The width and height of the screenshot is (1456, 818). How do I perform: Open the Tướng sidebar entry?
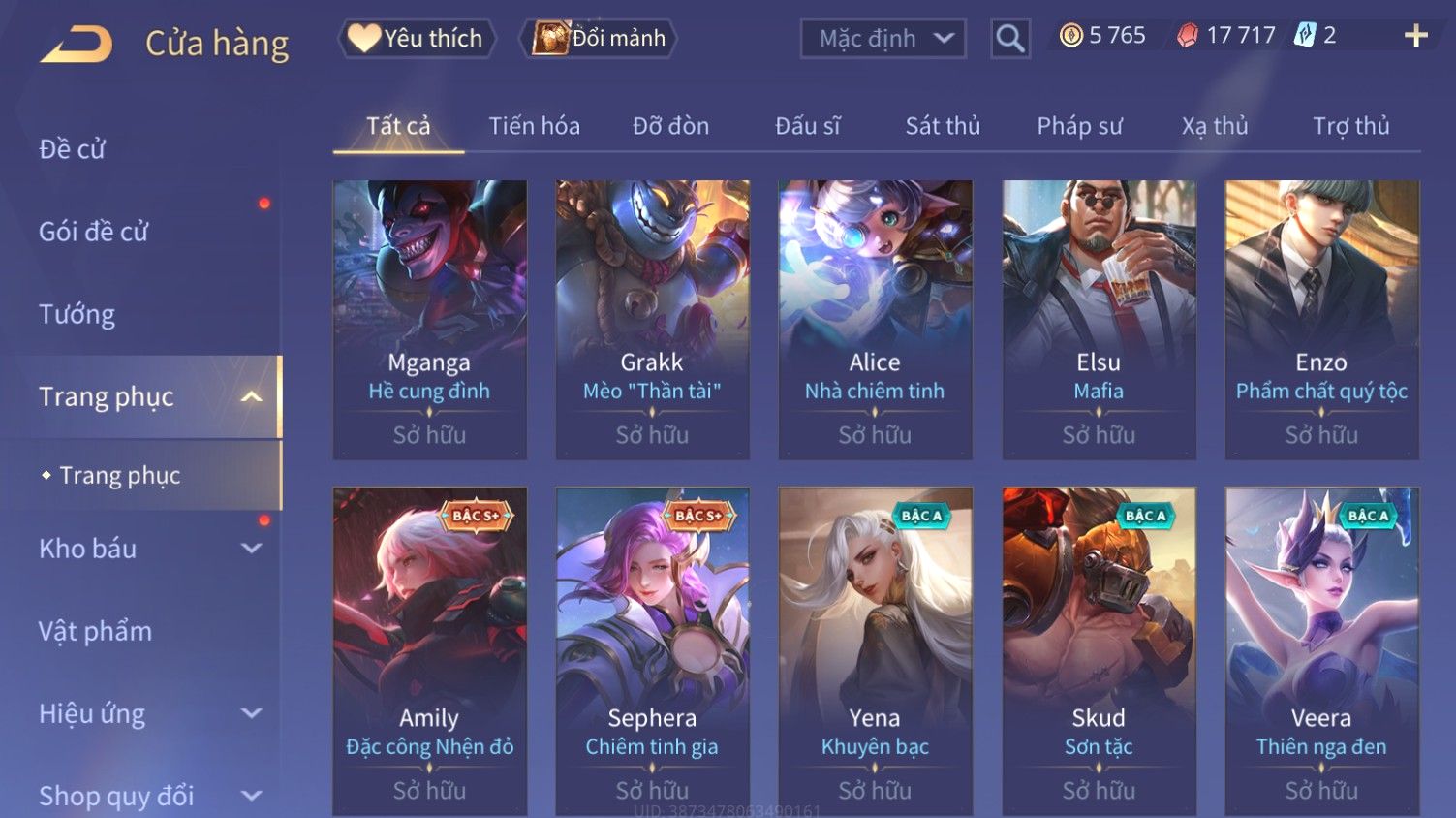(x=77, y=314)
